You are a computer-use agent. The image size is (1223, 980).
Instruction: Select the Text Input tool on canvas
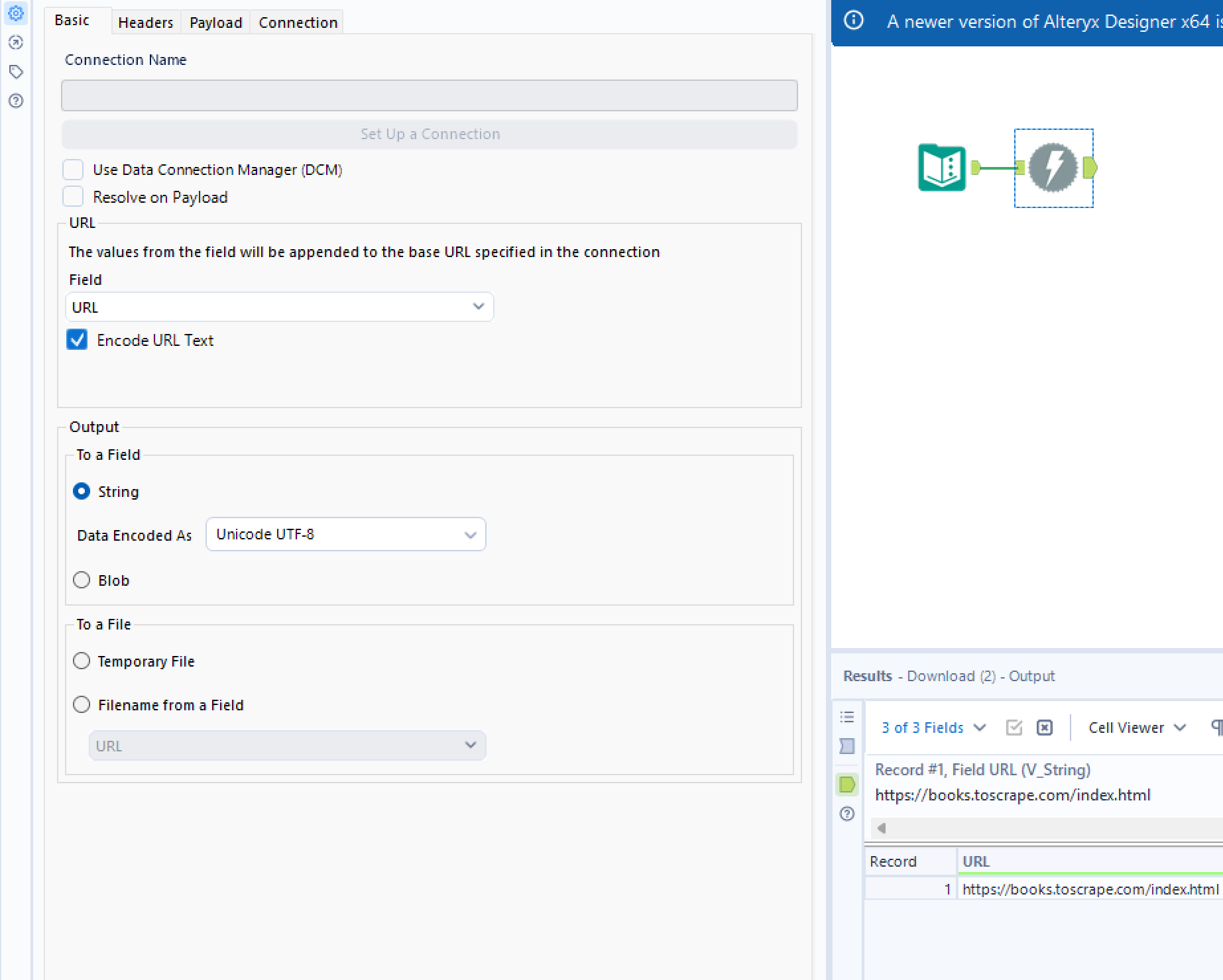(942, 168)
